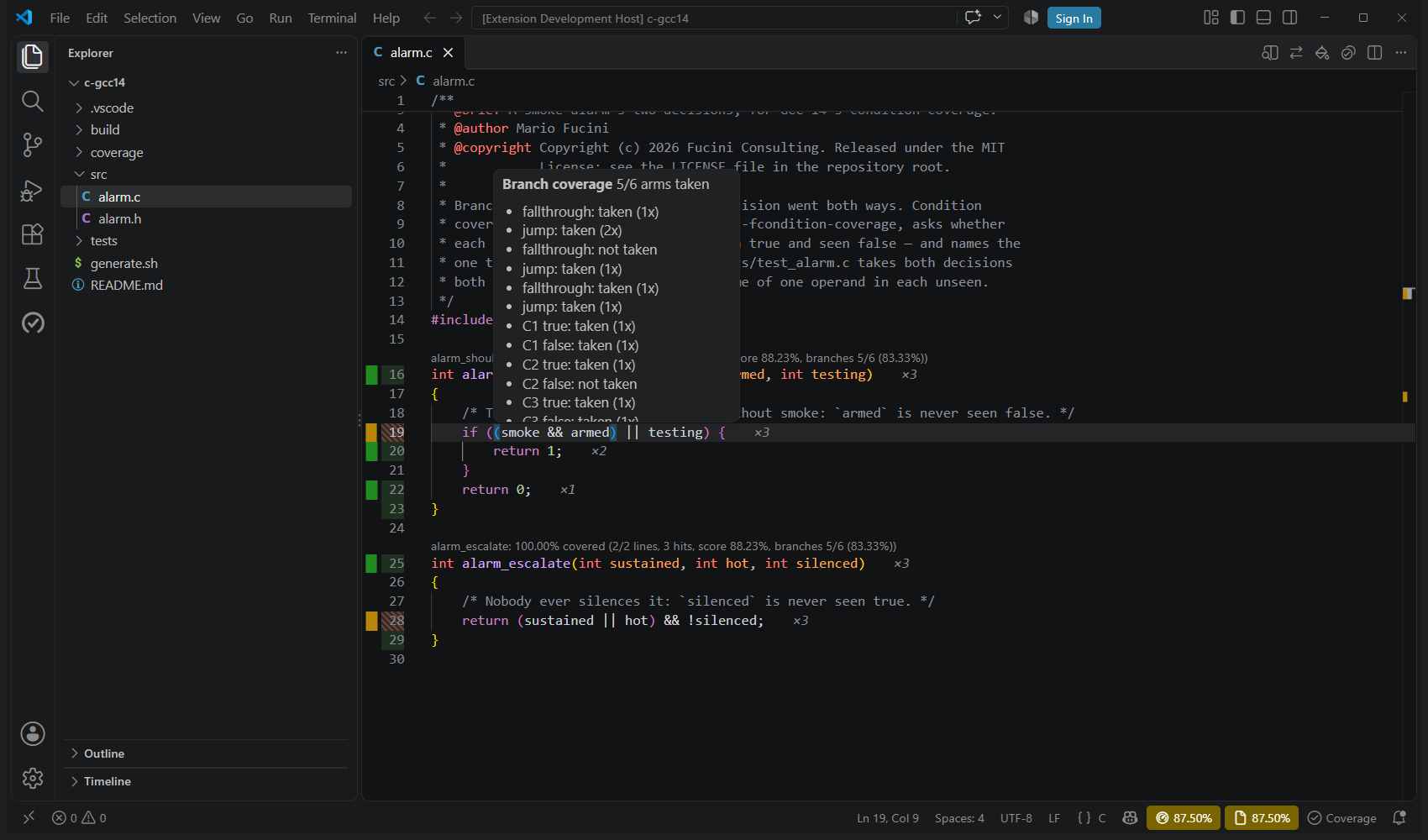Open the coverage checkmark view in activity bar

point(32,323)
